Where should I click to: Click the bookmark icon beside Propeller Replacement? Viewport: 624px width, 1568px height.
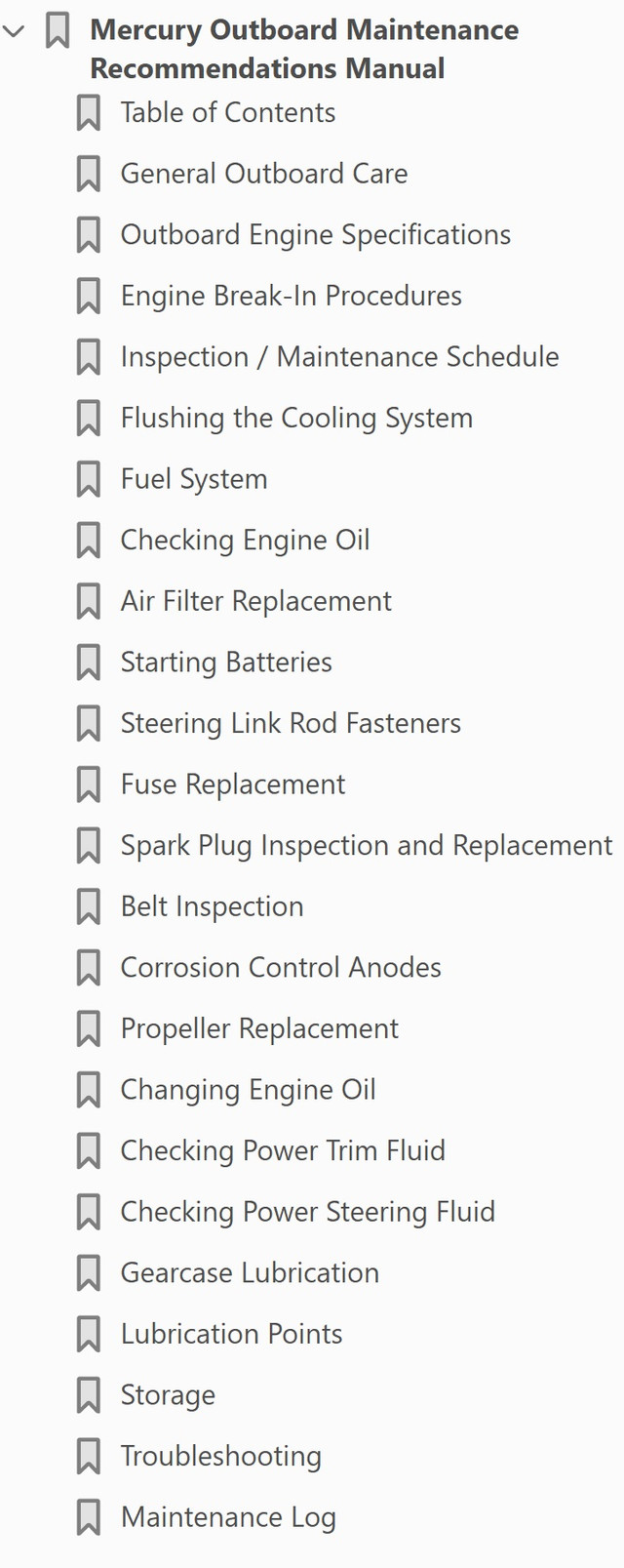[88, 1028]
